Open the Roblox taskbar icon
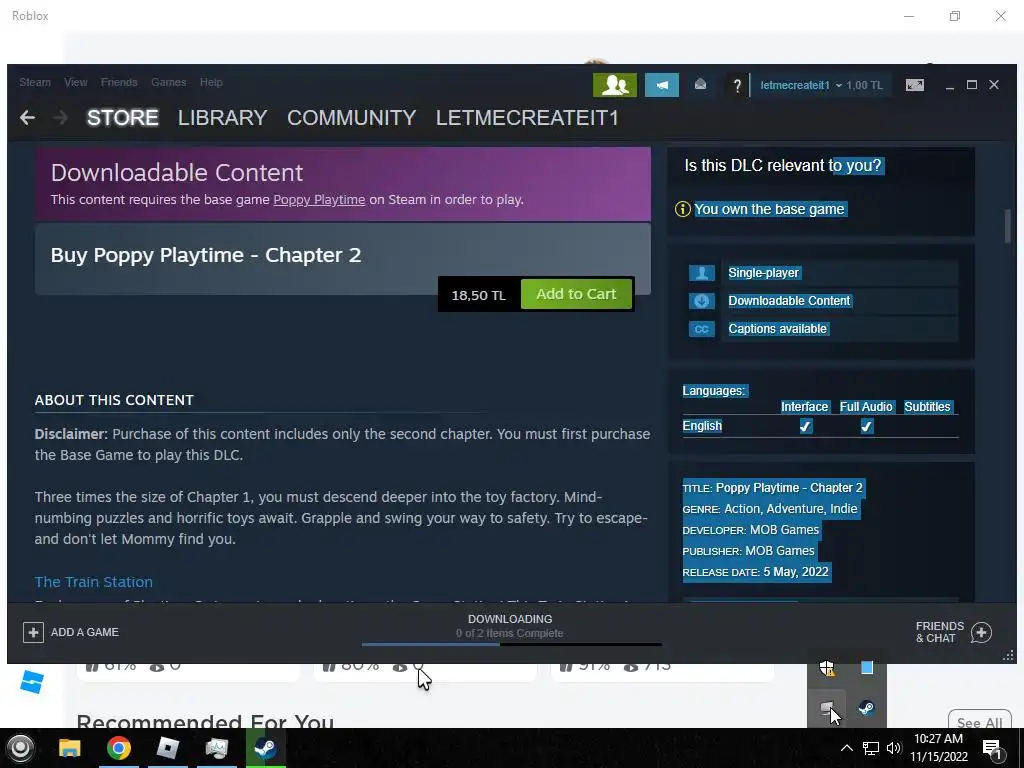This screenshot has width=1024, height=768. point(168,748)
